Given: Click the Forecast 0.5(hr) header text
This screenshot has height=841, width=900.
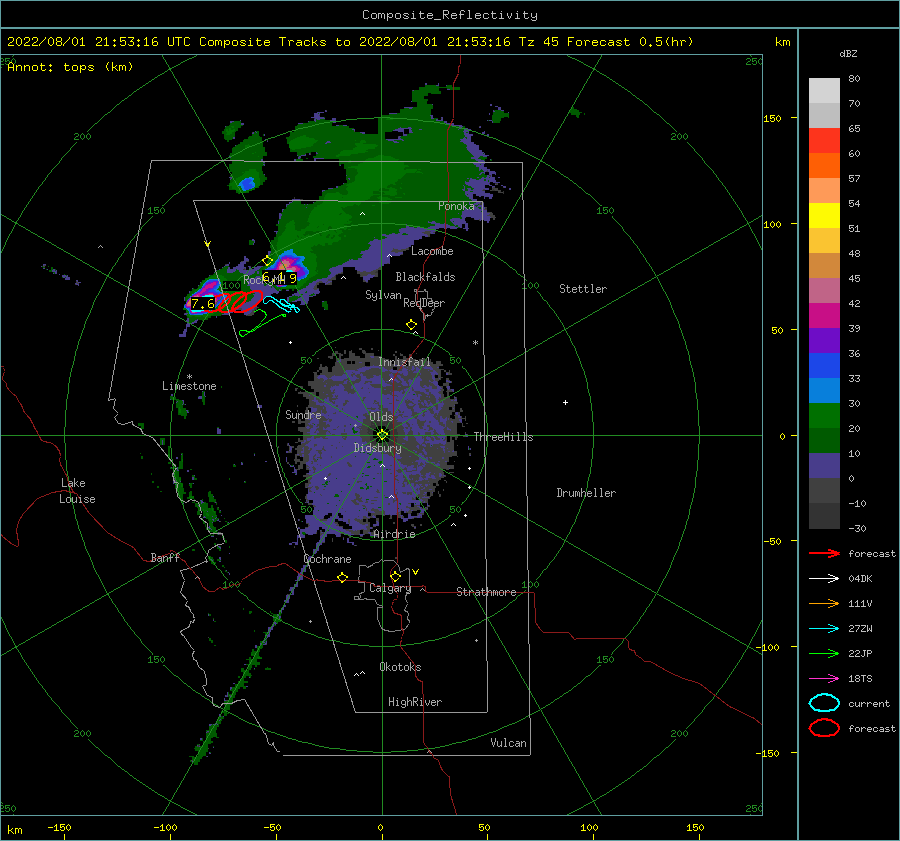Looking at the screenshot, I should (x=630, y=42).
